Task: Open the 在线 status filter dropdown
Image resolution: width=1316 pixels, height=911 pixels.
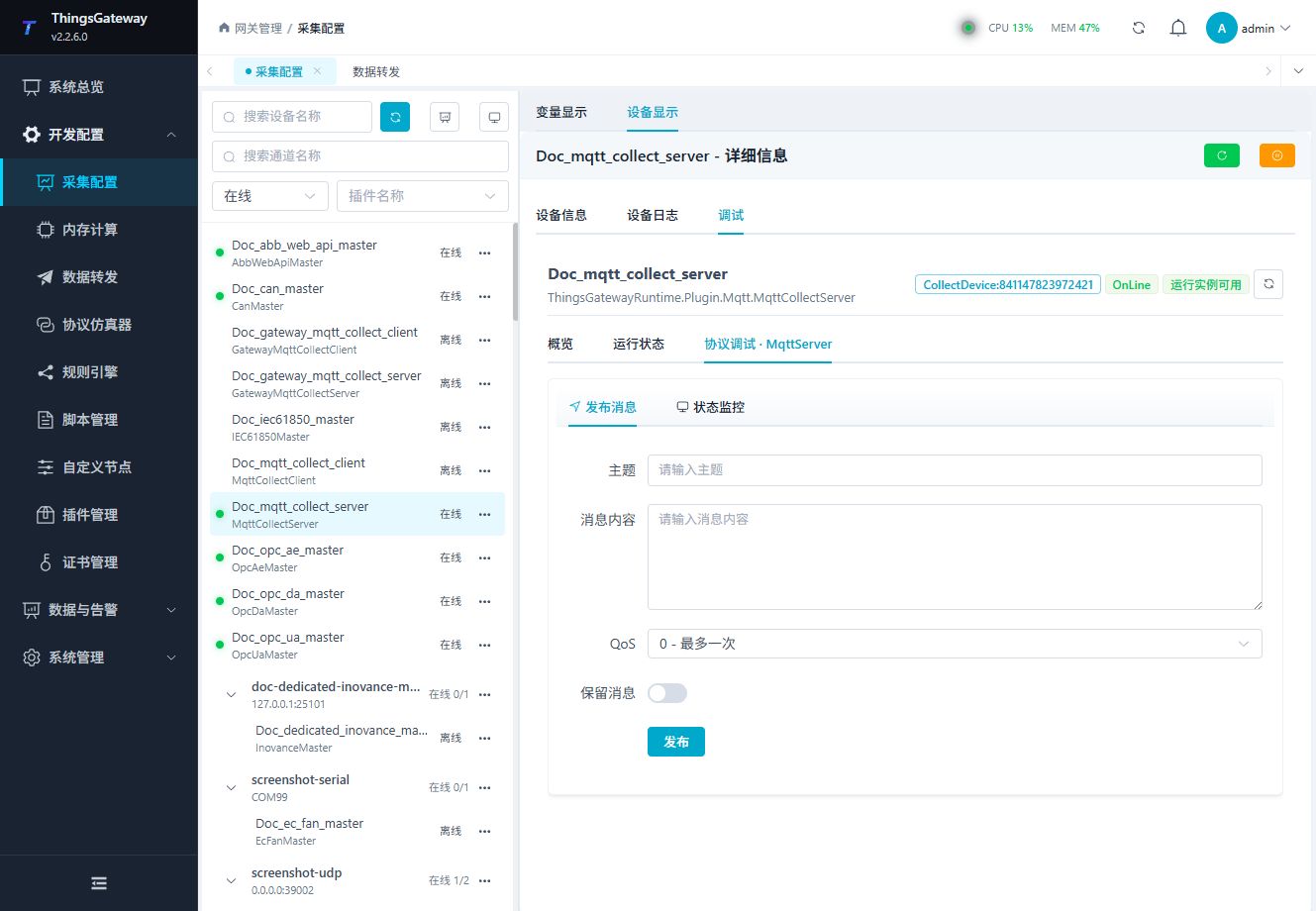Action: tap(270, 196)
